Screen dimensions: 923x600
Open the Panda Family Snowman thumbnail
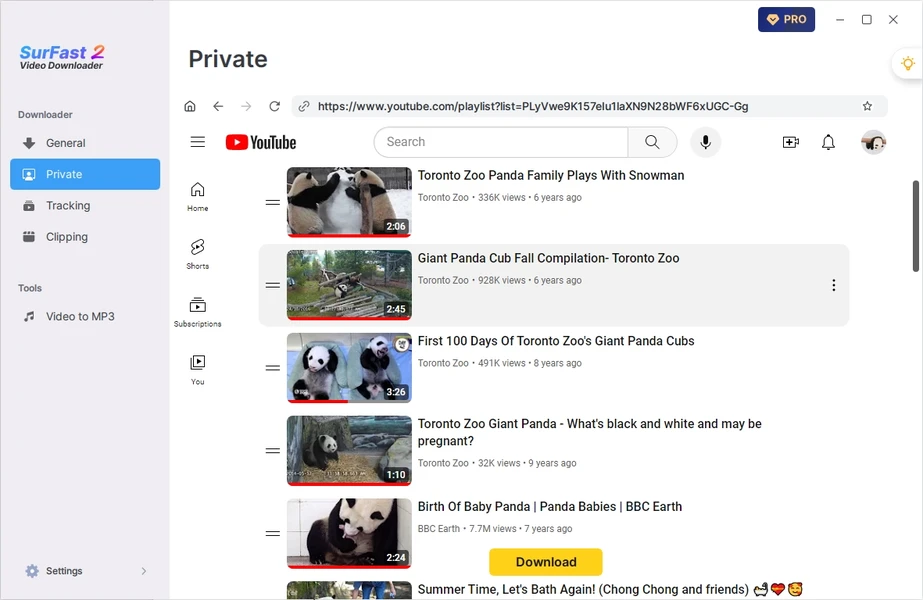(x=349, y=202)
